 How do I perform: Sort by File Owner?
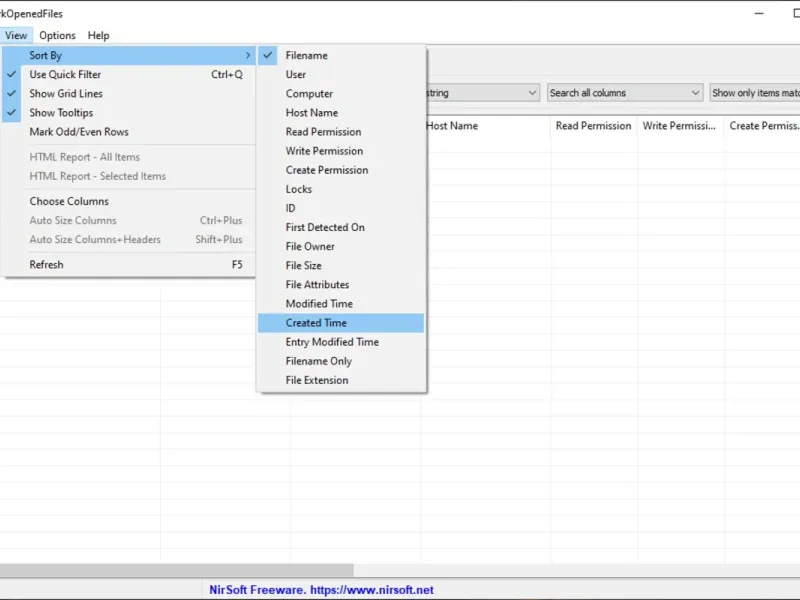click(341, 246)
